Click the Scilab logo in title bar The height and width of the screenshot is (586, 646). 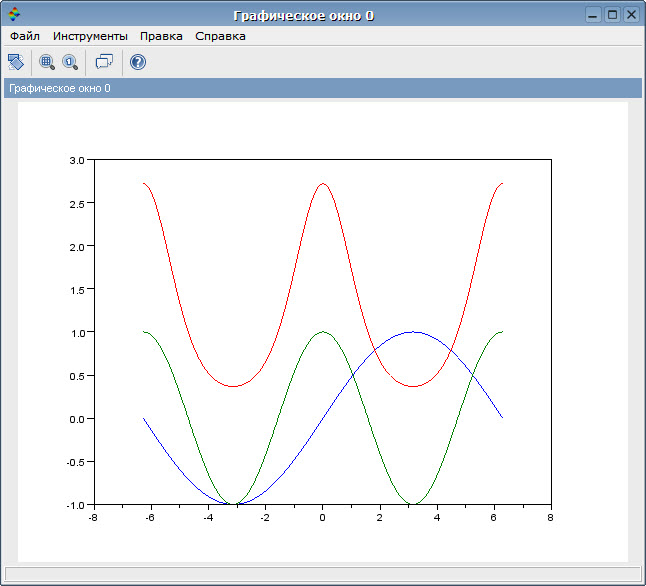click(x=14, y=14)
